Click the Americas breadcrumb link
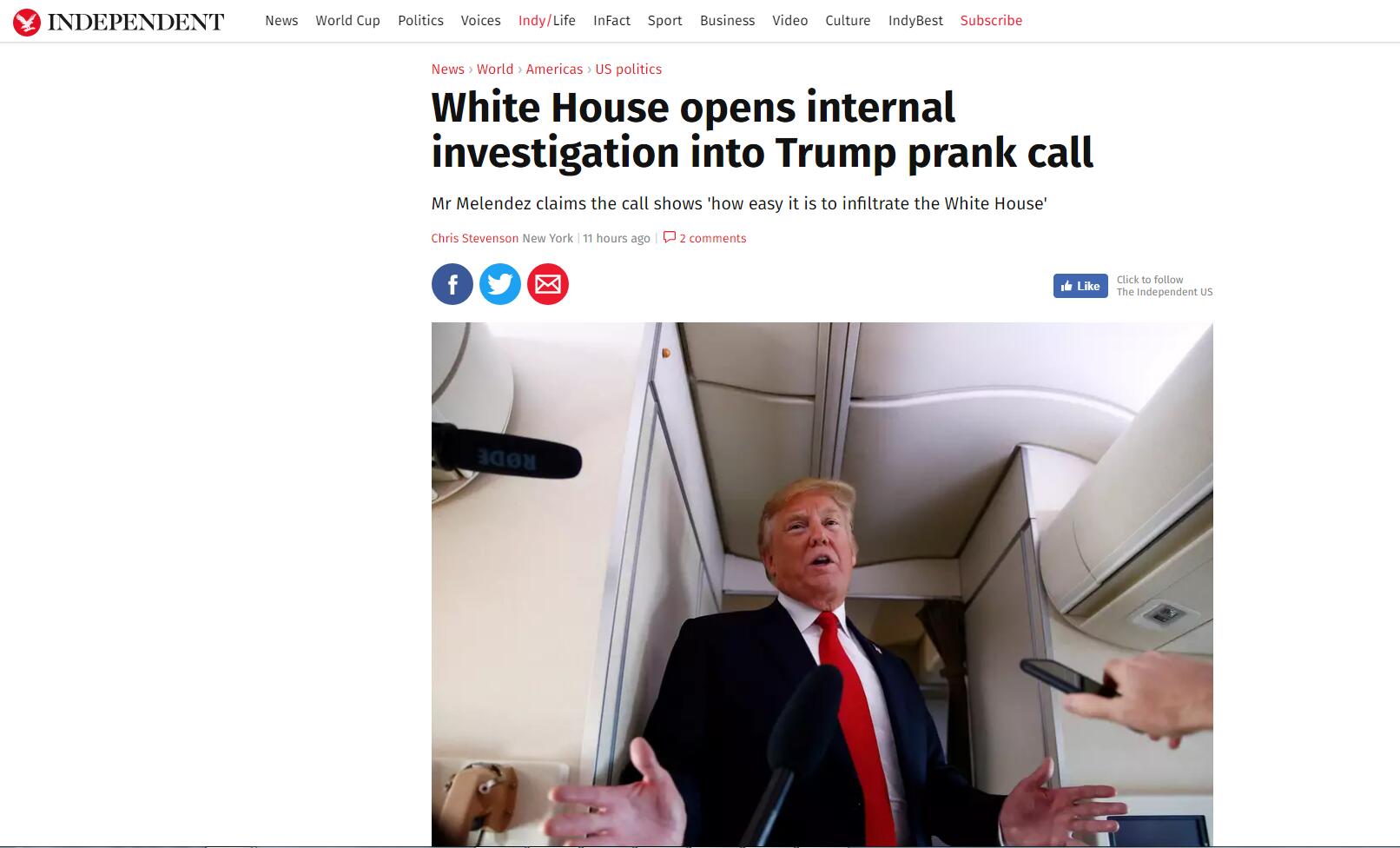Screen dimensions: 1400x848 pos(554,70)
